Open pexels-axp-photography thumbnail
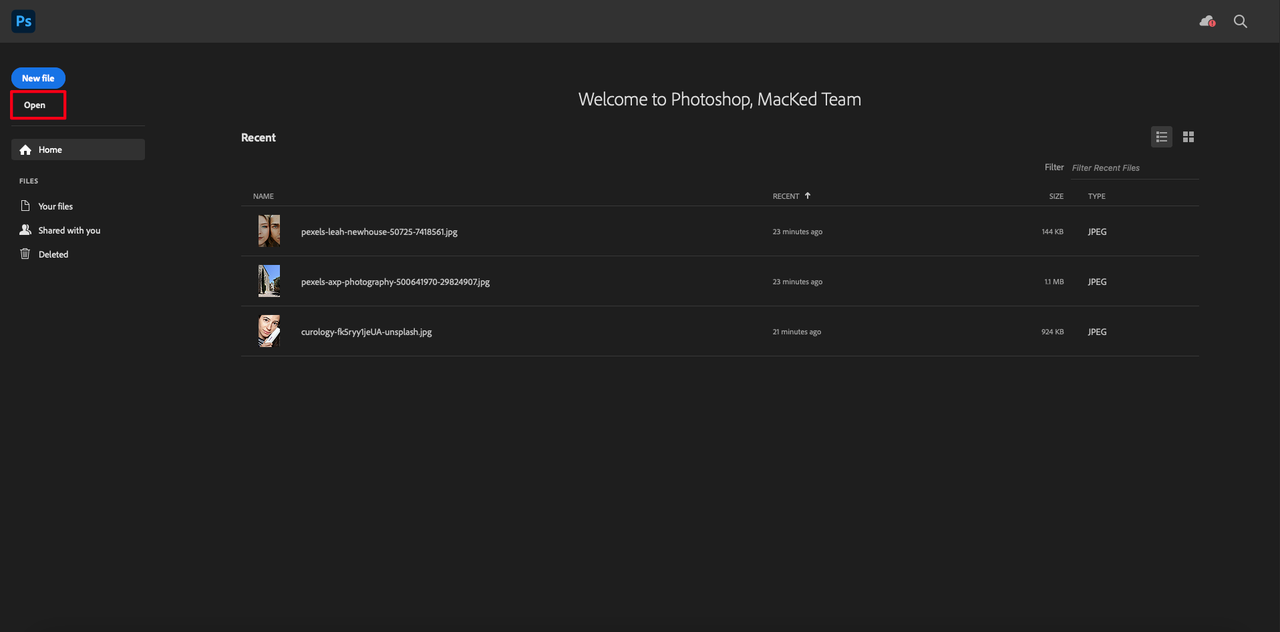 (x=269, y=281)
